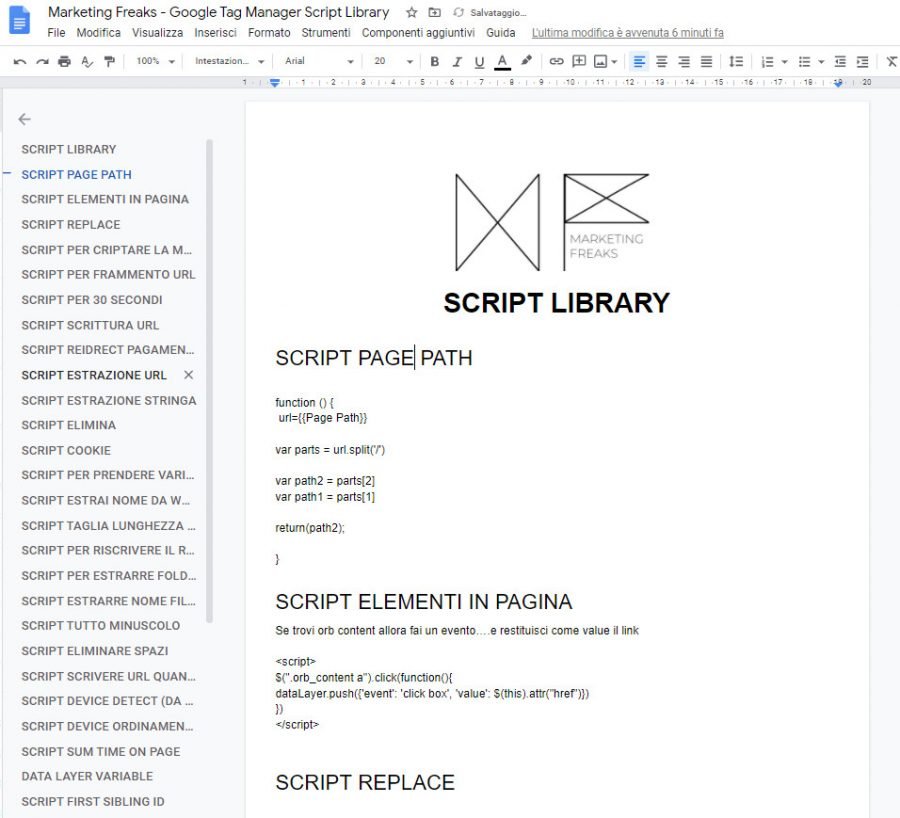Align text right
Screen dimensions: 900x818
684,61
